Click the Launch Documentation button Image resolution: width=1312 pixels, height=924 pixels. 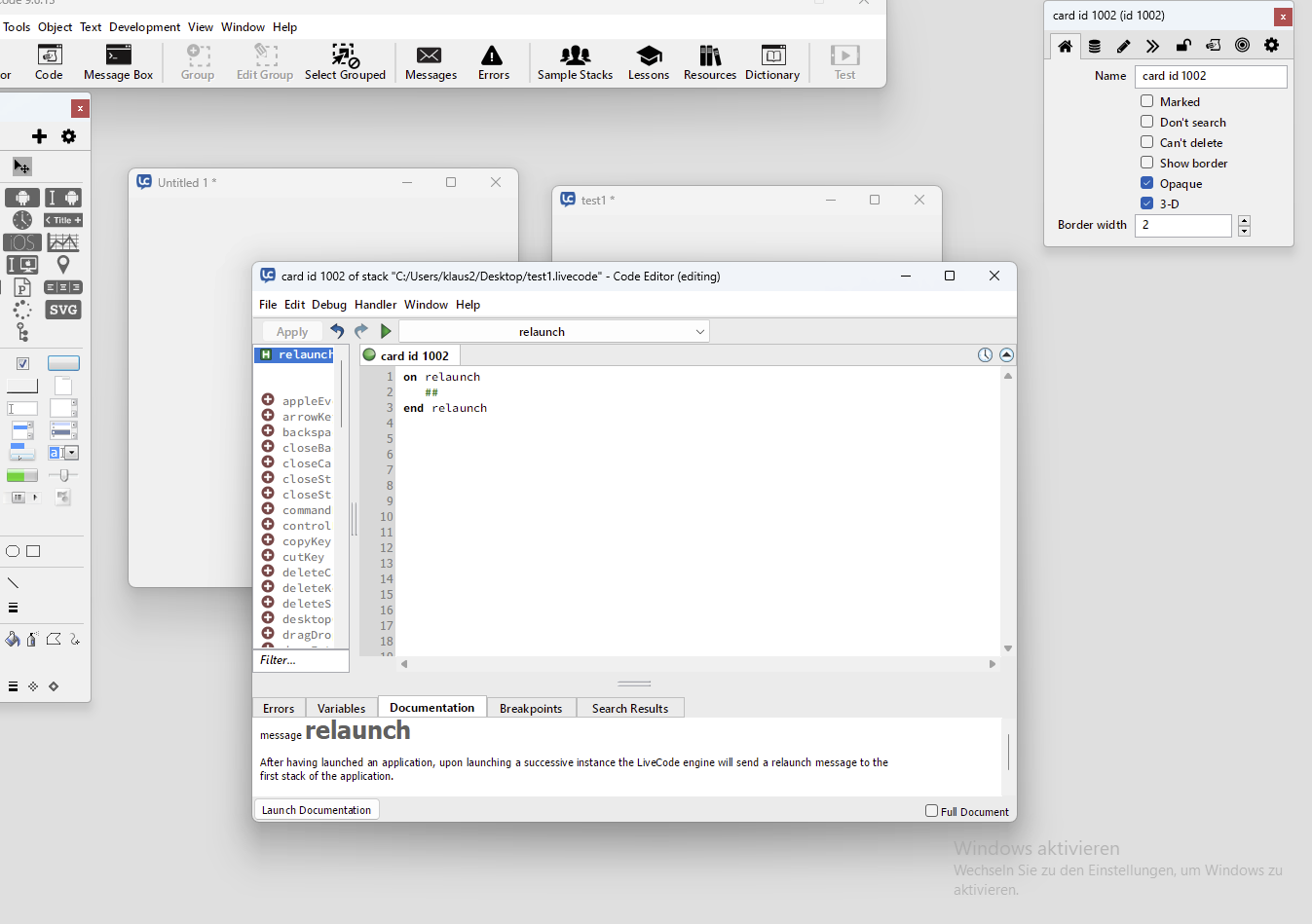coord(317,810)
